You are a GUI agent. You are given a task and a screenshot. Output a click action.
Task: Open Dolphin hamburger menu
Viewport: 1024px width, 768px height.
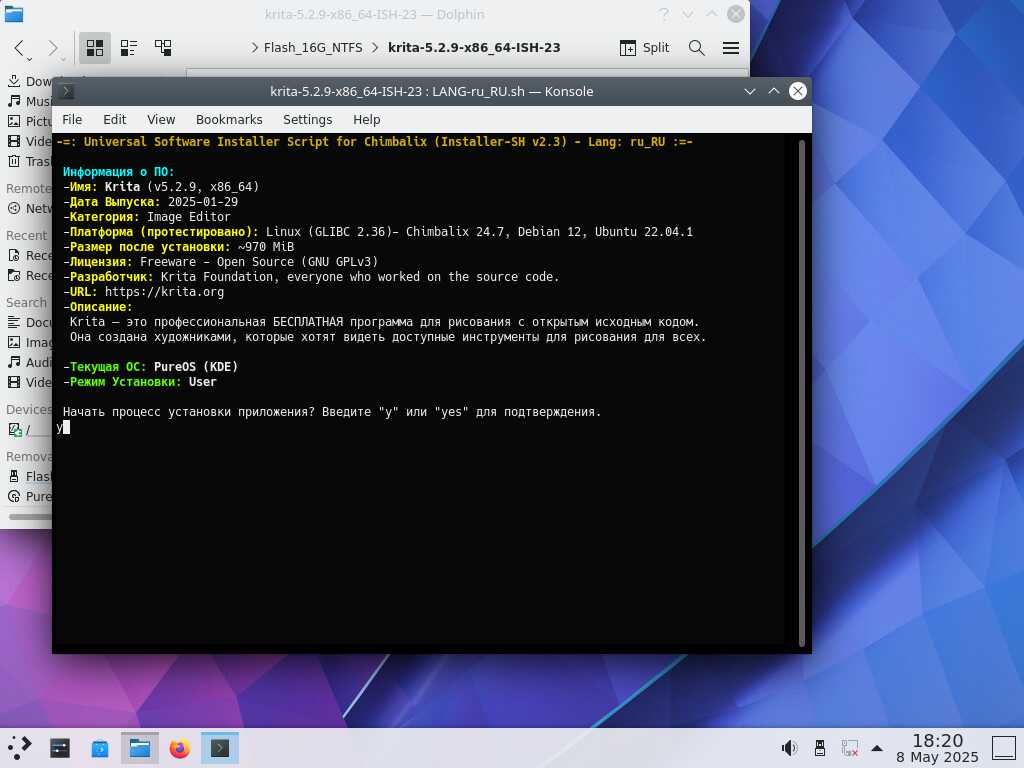[731, 48]
